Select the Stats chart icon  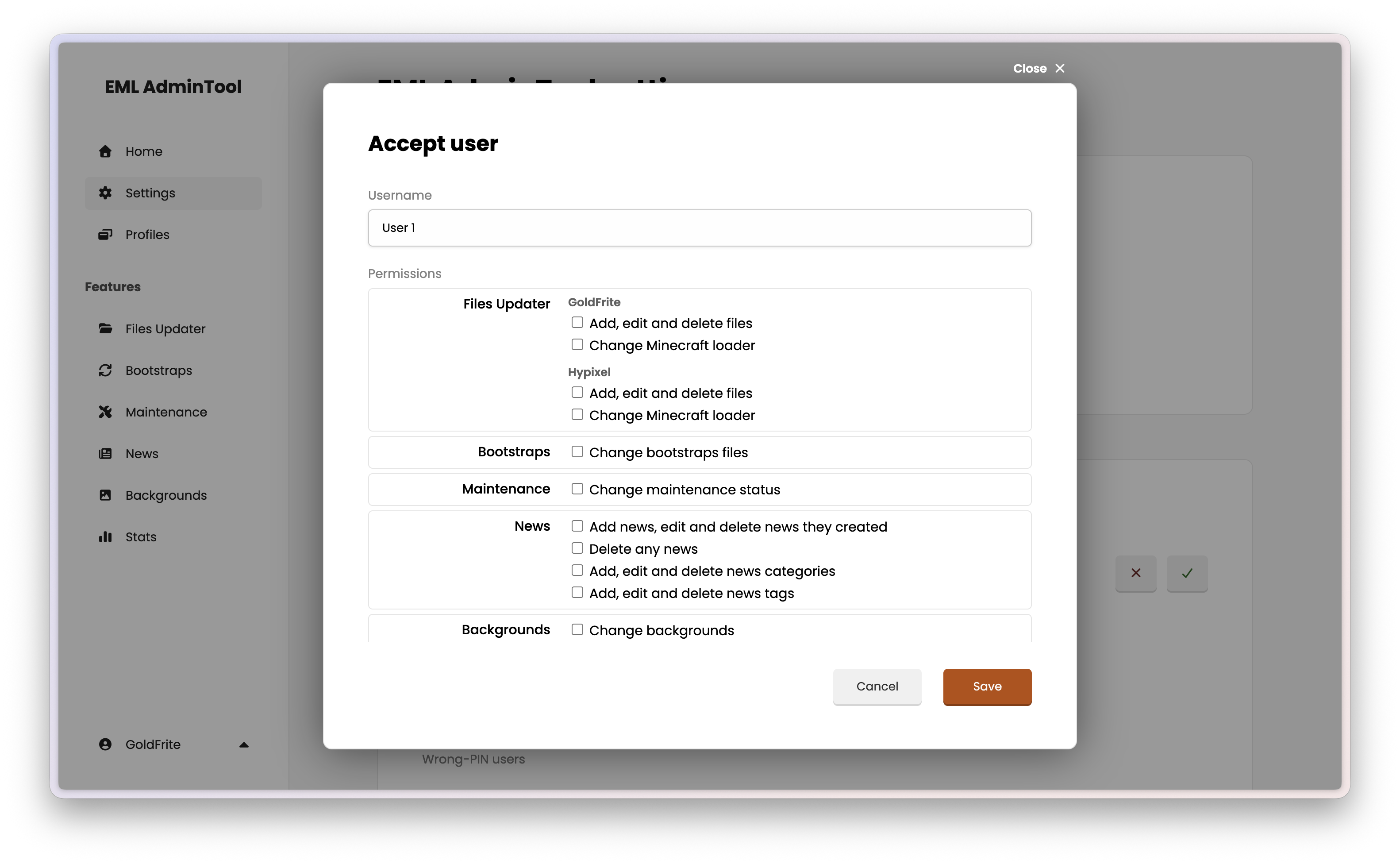coord(105,536)
